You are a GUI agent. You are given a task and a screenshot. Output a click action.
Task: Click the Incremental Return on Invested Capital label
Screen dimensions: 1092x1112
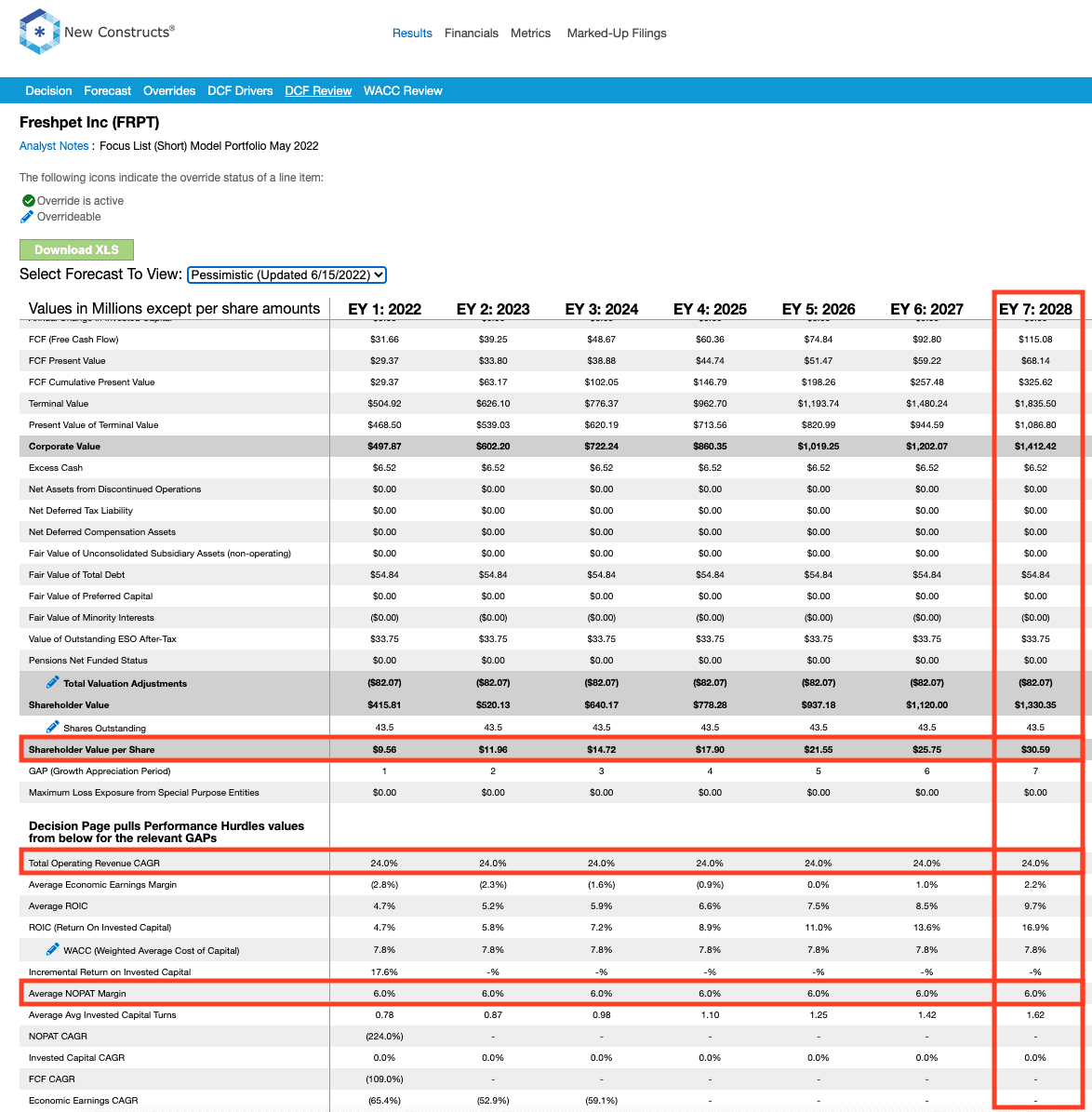click(x=110, y=972)
